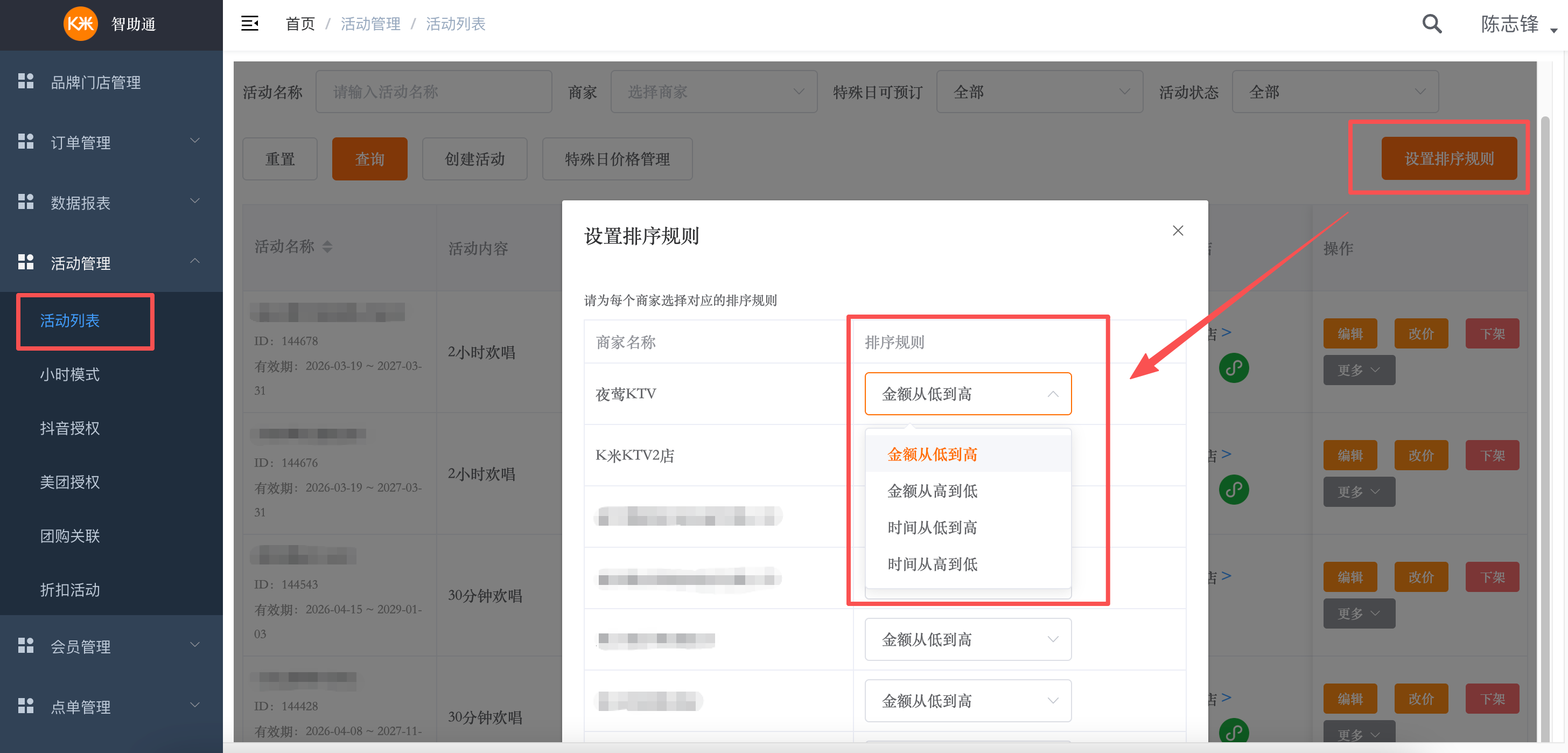
Task: Open 美团授权 in sidebar
Action: tap(70, 482)
